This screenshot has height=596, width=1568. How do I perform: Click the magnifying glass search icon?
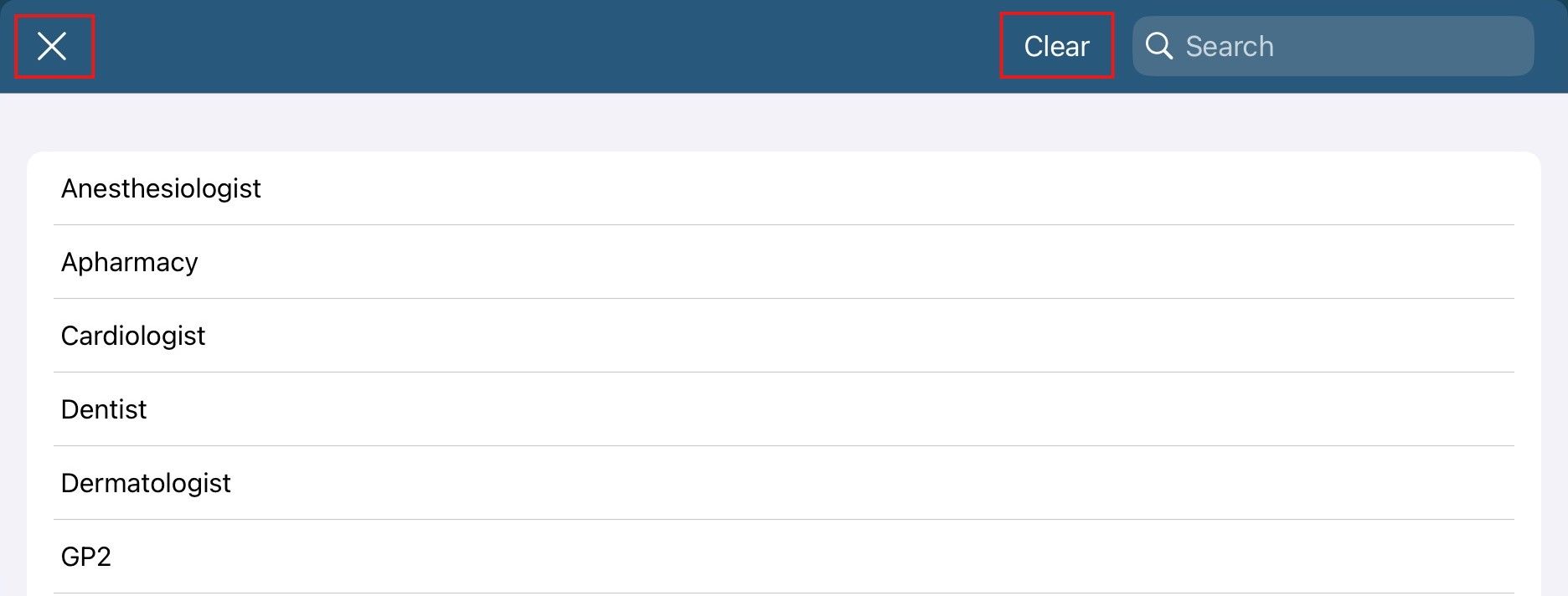(x=1158, y=46)
